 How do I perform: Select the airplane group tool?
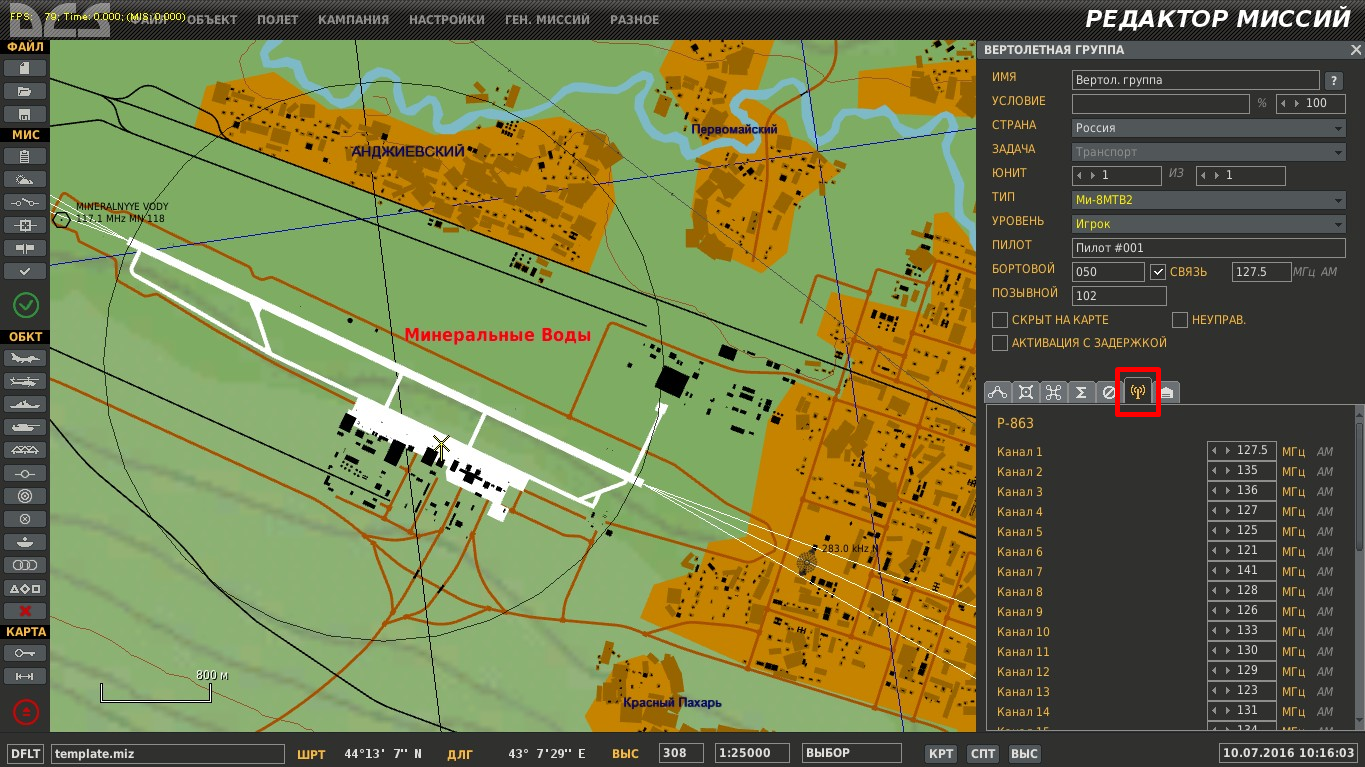coord(25,357)
